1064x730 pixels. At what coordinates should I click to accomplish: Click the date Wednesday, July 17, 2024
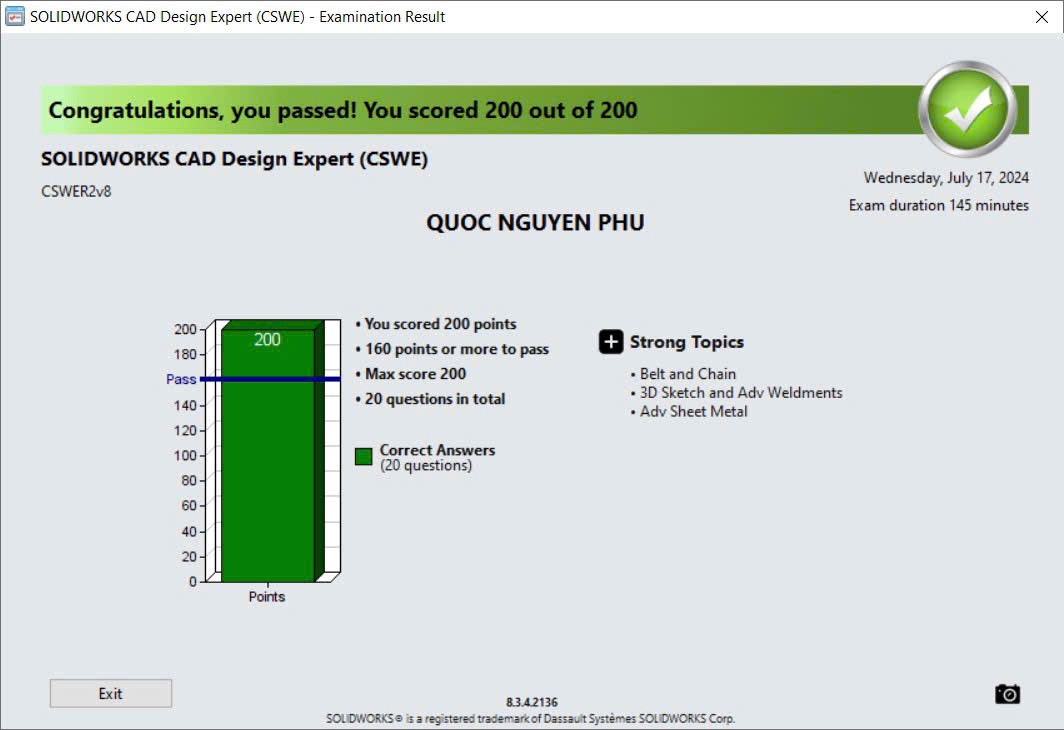[946, 178]
